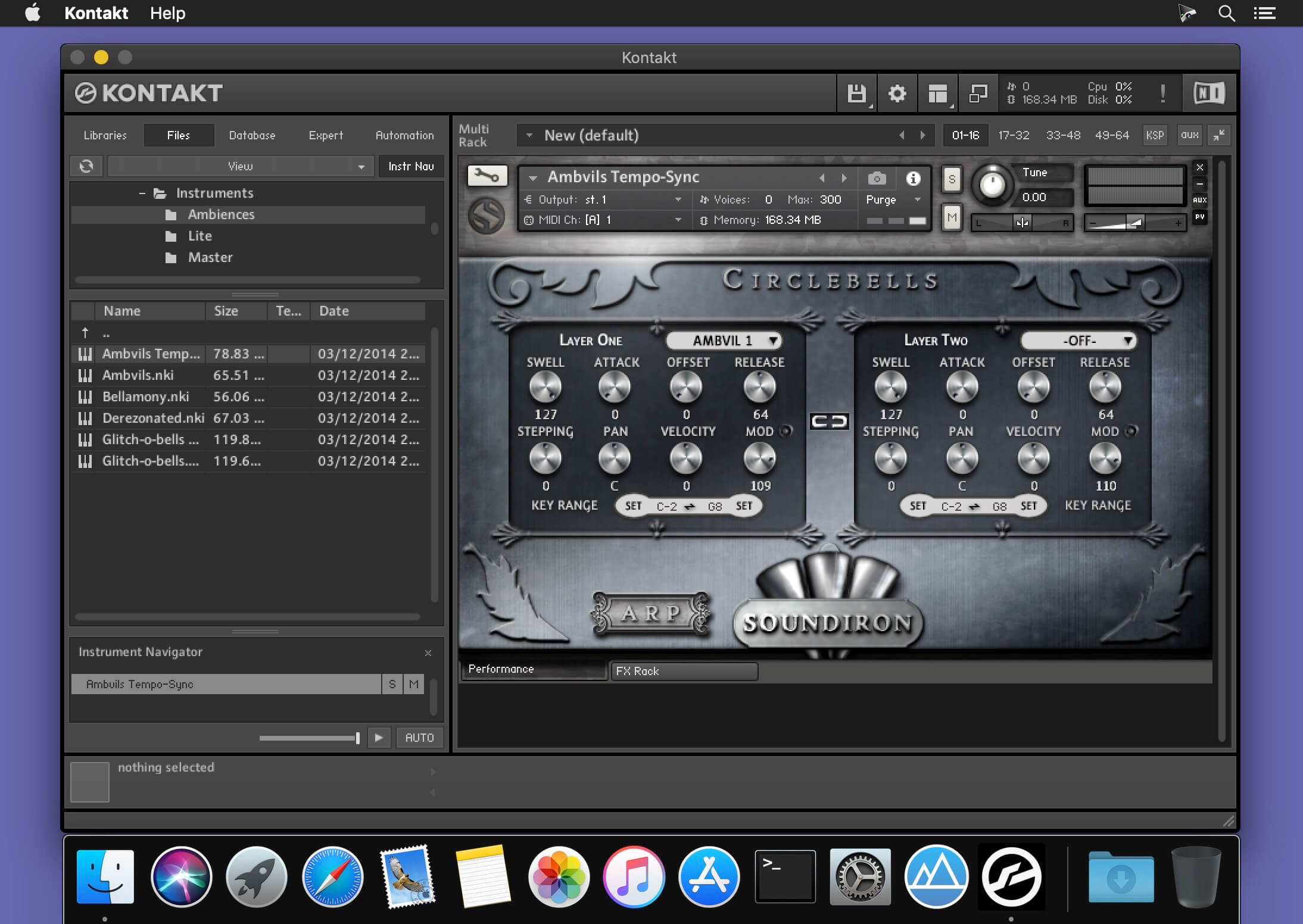The width and height of the screenshot is (1303, 924).
Task: Remove the instrument with X button
Action: tap(1200, 167)
